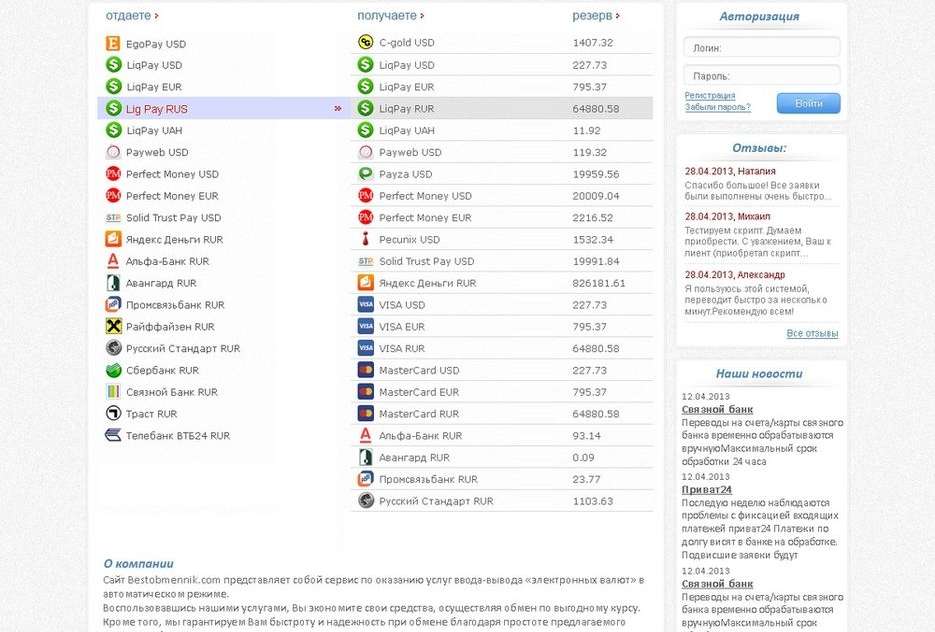Select LiqPay USD in получаете list
935x632 pixels.
pos(502,64)
